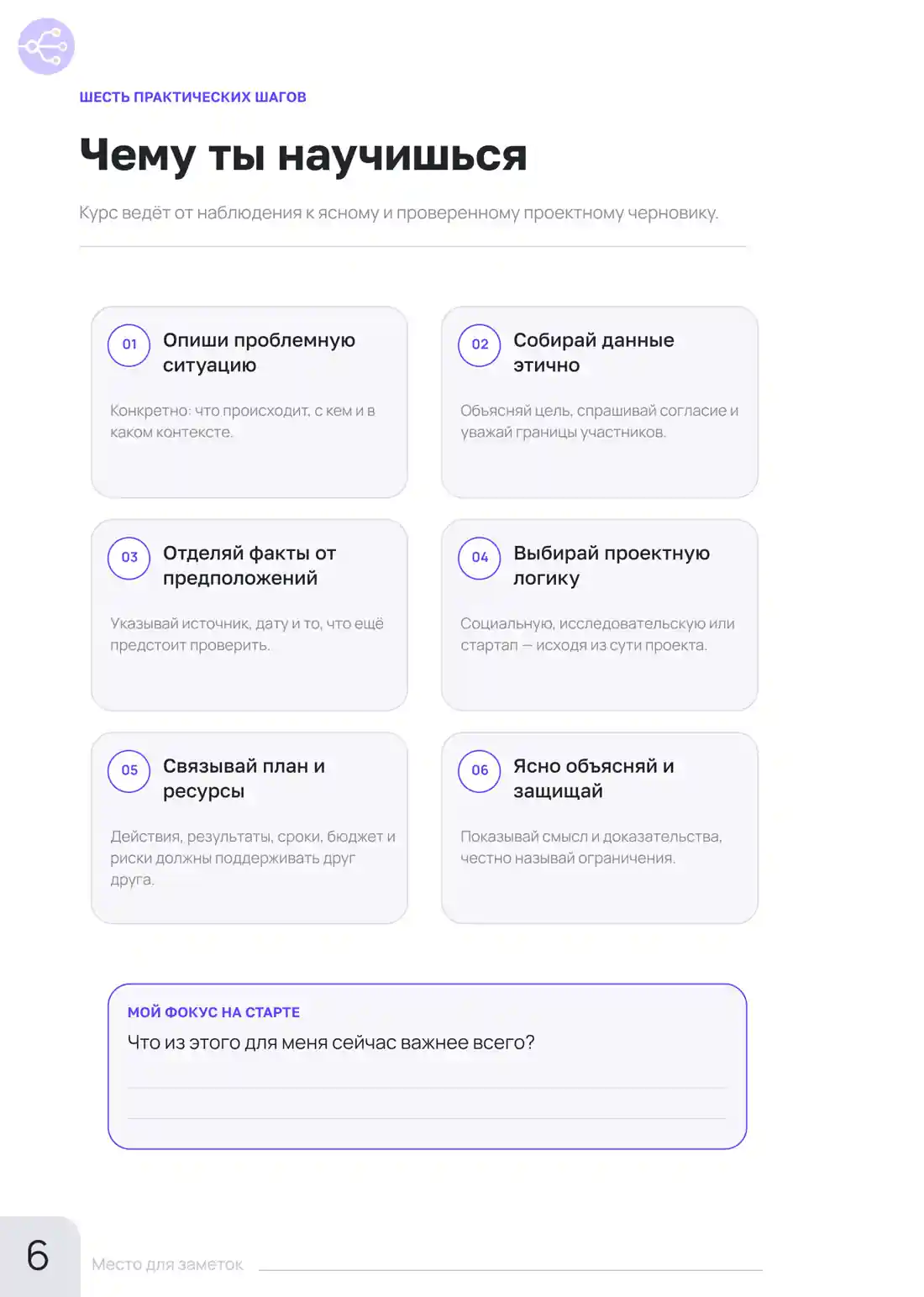The width and height of the screenshot is (924, 1297).
Task: Click the 01 circle badge
Action: pos(129,344)
